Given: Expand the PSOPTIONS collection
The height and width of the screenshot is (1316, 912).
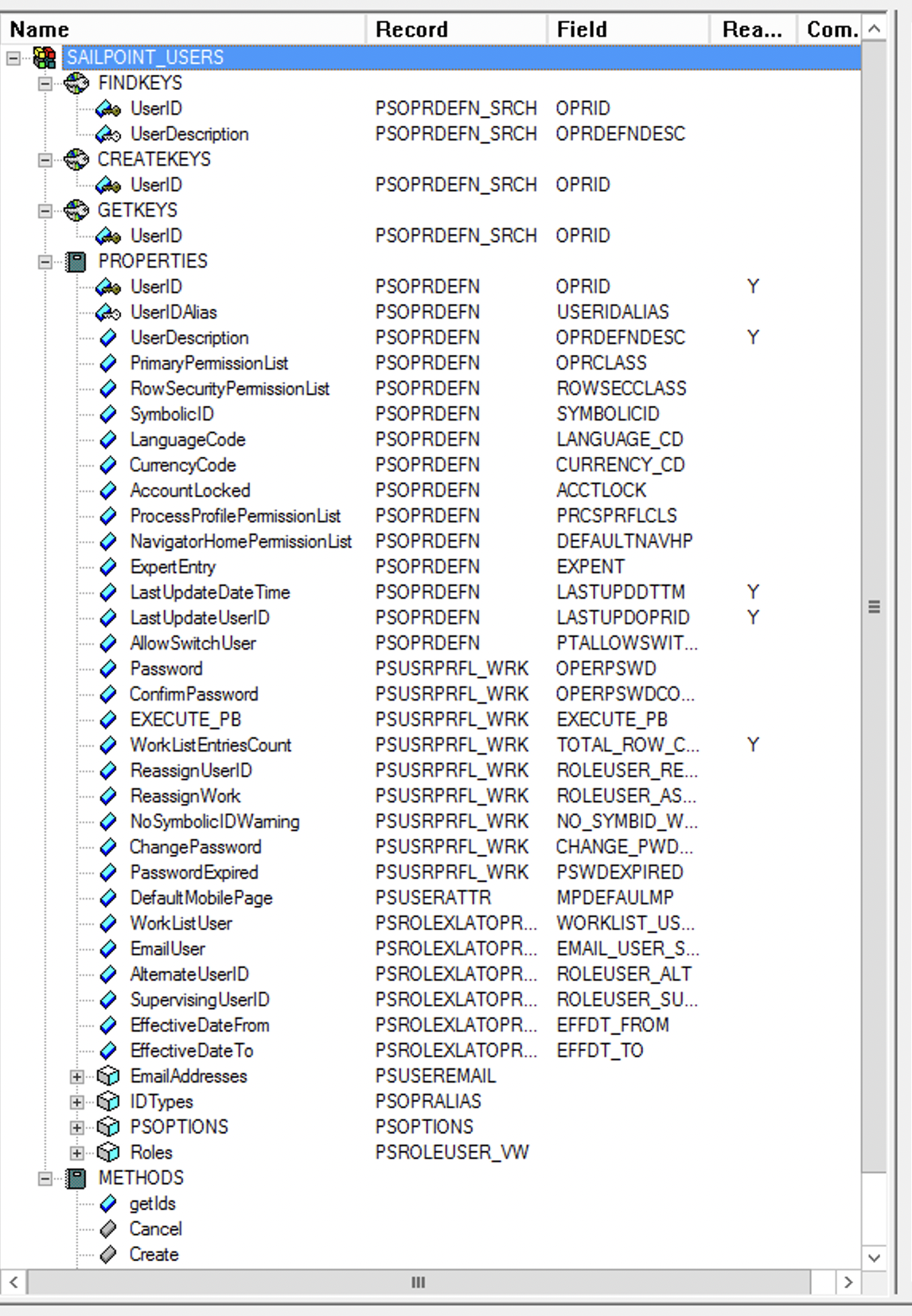Looking at the screenshot, I should click(x=77, y=1127).
